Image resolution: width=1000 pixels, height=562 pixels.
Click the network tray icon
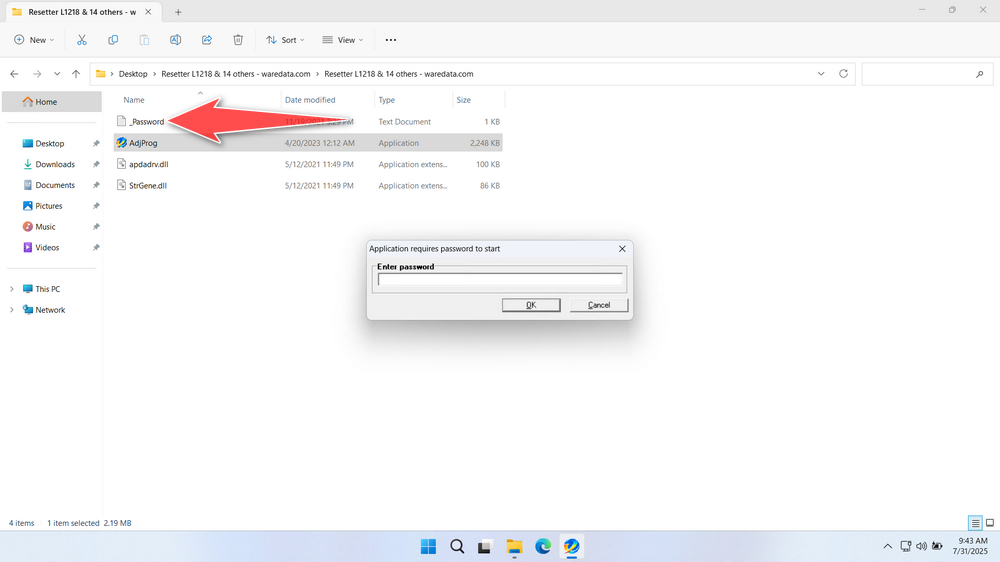(x=905, y=546)
